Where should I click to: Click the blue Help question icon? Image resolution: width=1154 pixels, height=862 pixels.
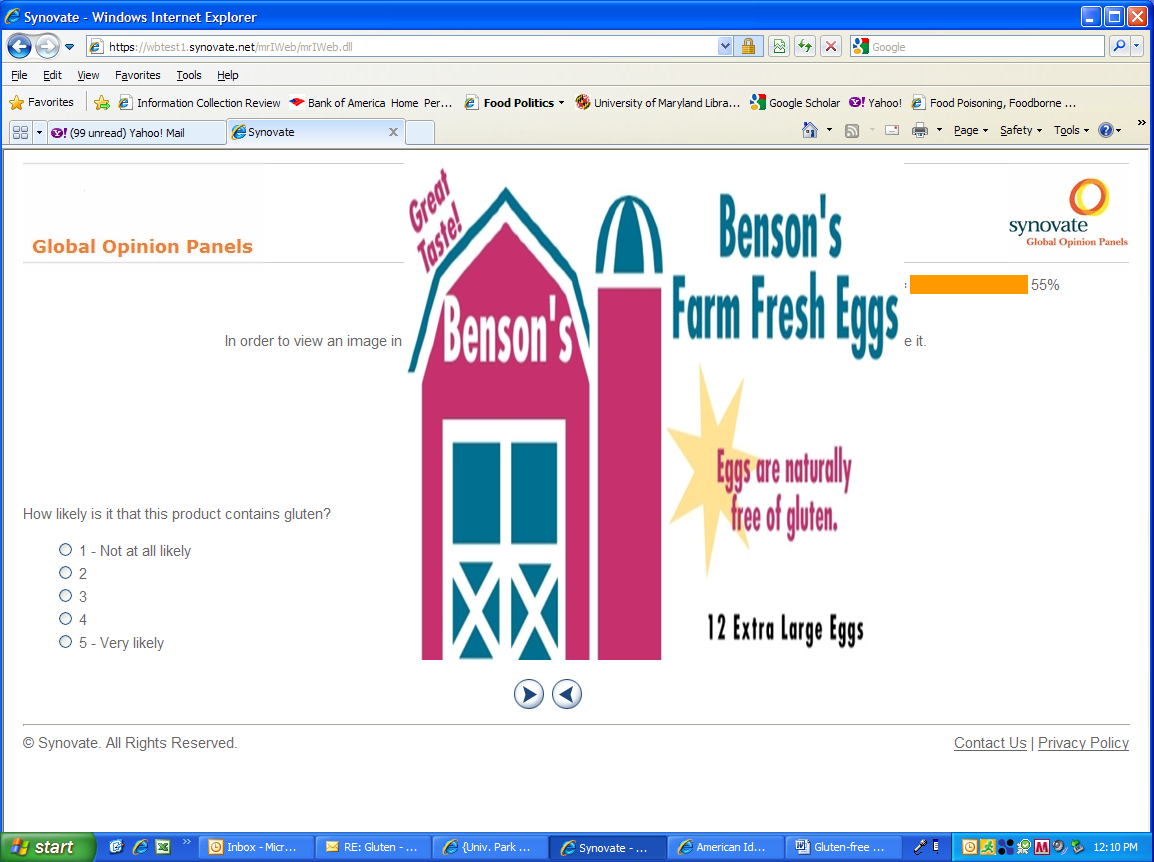pos(1105,130)
